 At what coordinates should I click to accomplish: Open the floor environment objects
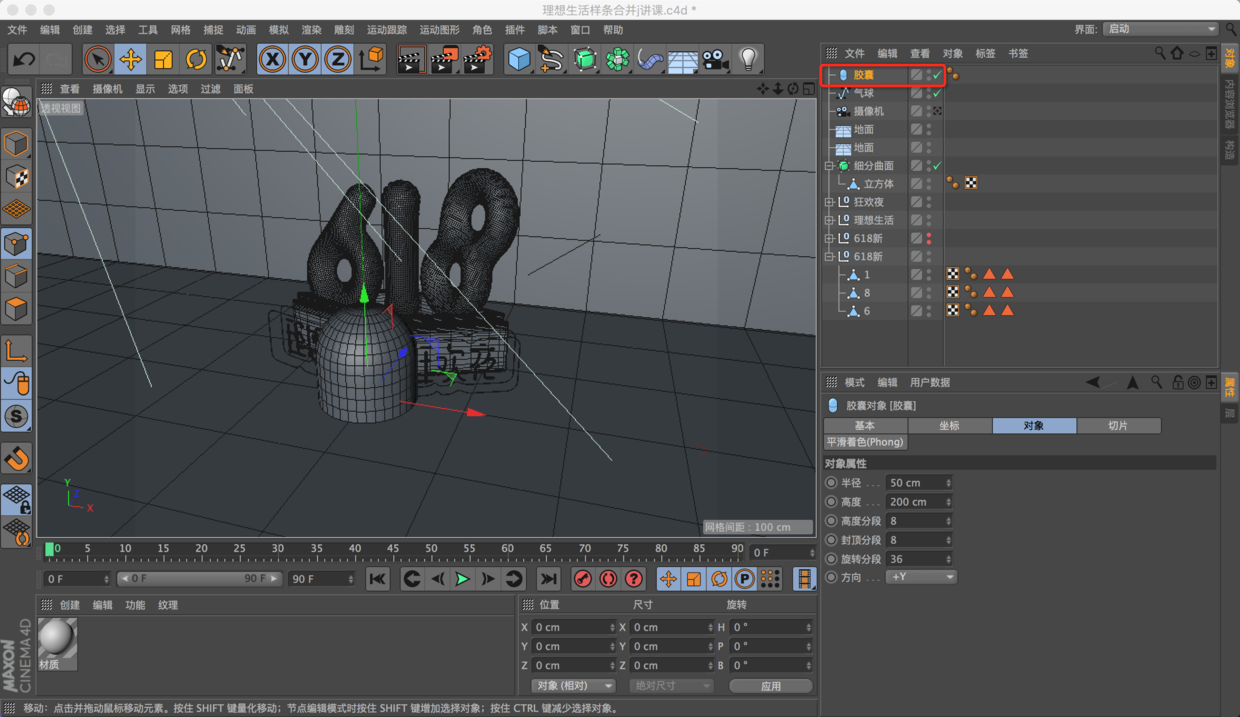click(x=682, y=59)
